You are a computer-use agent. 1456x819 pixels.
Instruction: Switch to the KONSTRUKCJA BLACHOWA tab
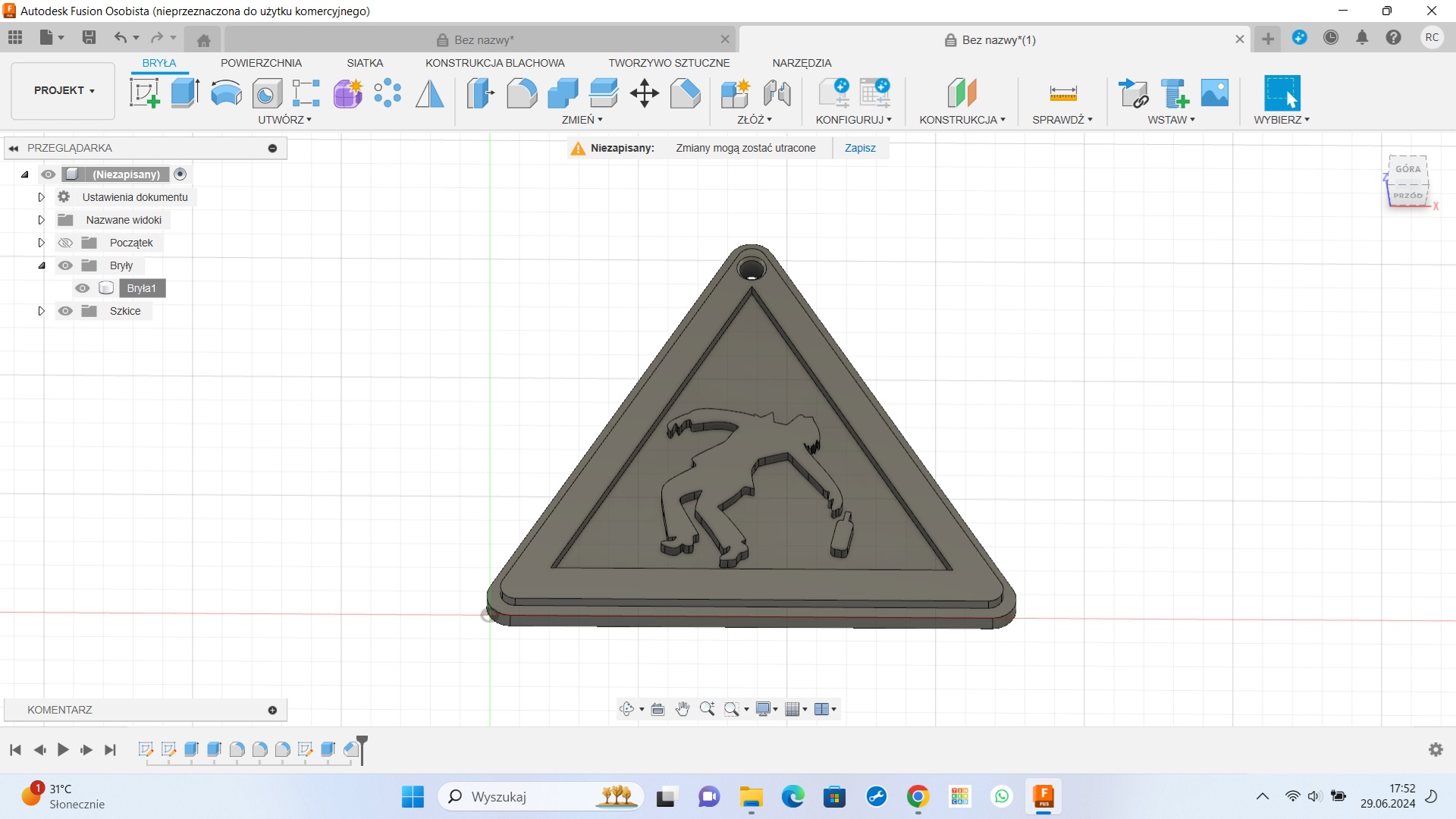pos(495,63)
